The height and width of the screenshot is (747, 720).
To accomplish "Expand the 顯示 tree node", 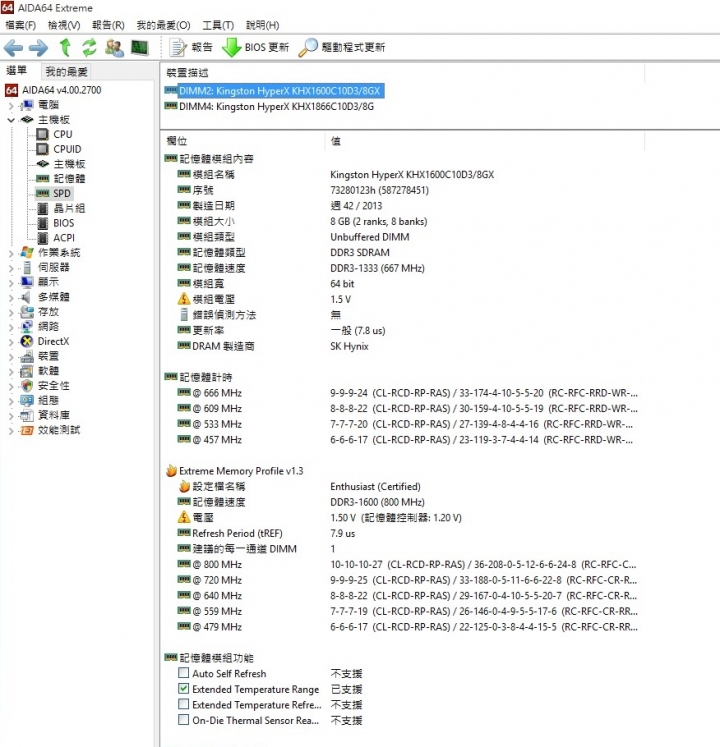I will (11, 283).
